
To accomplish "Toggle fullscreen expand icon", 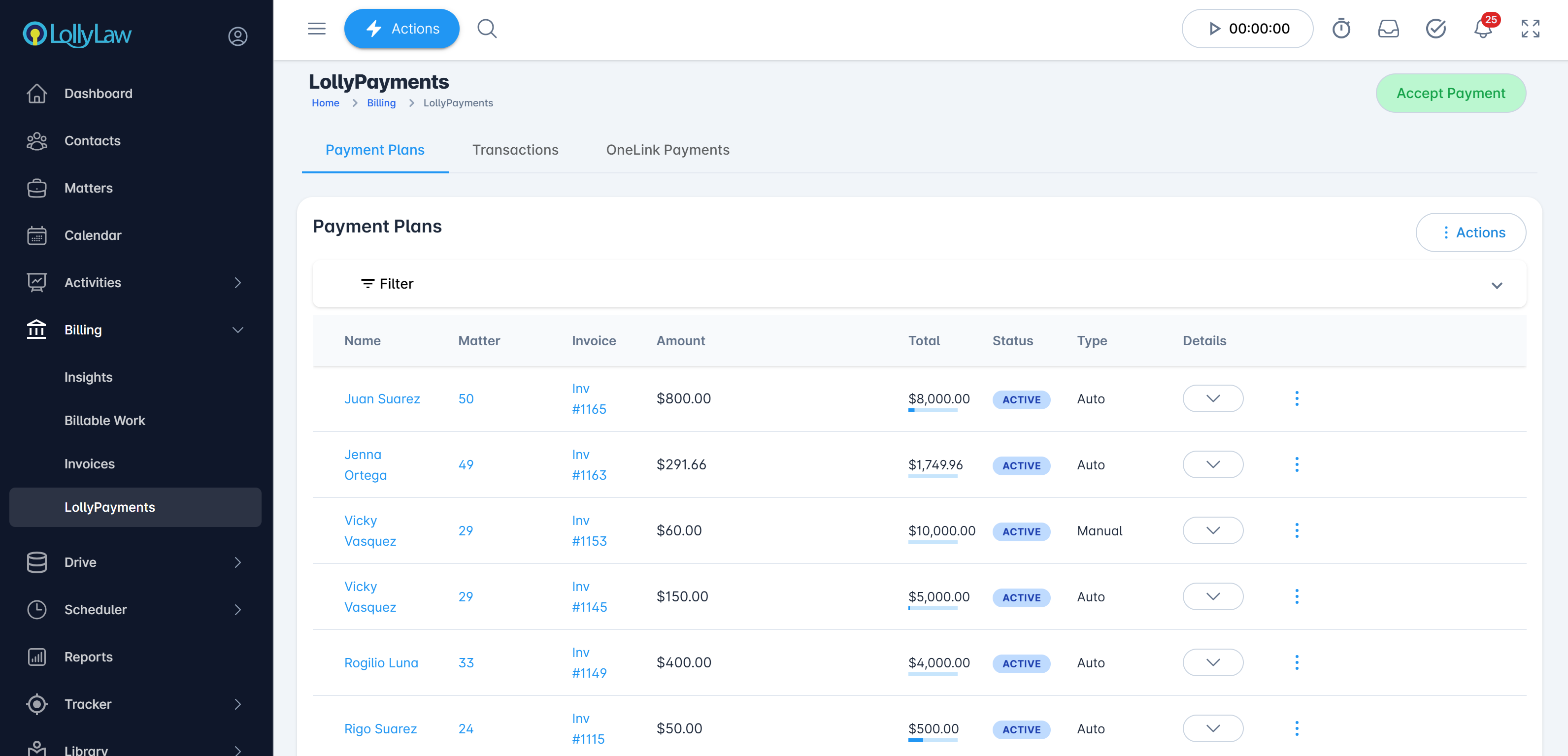I will [1530, 29].
